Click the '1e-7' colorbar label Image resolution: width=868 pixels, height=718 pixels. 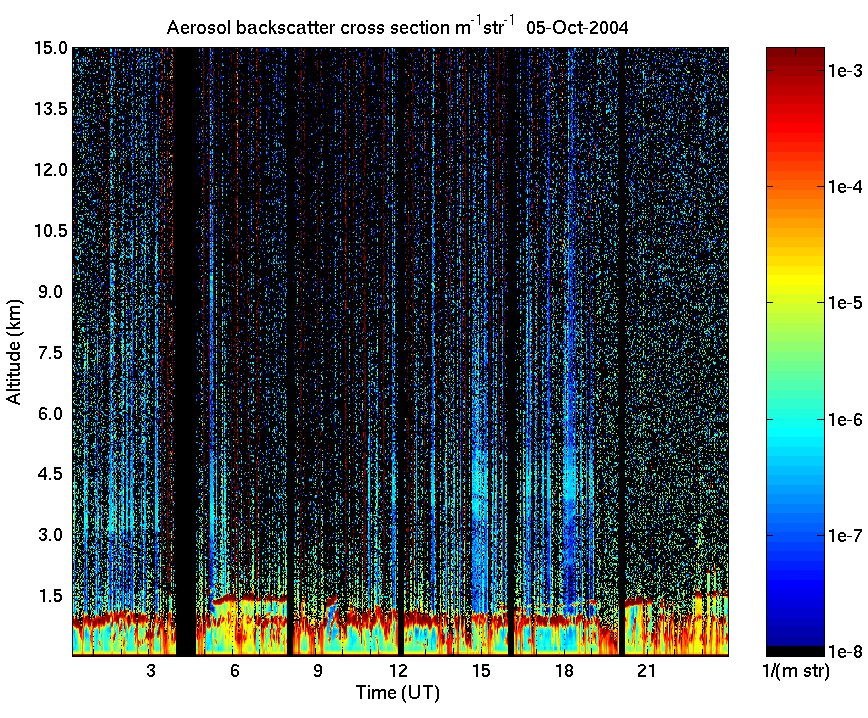(845, 536)
